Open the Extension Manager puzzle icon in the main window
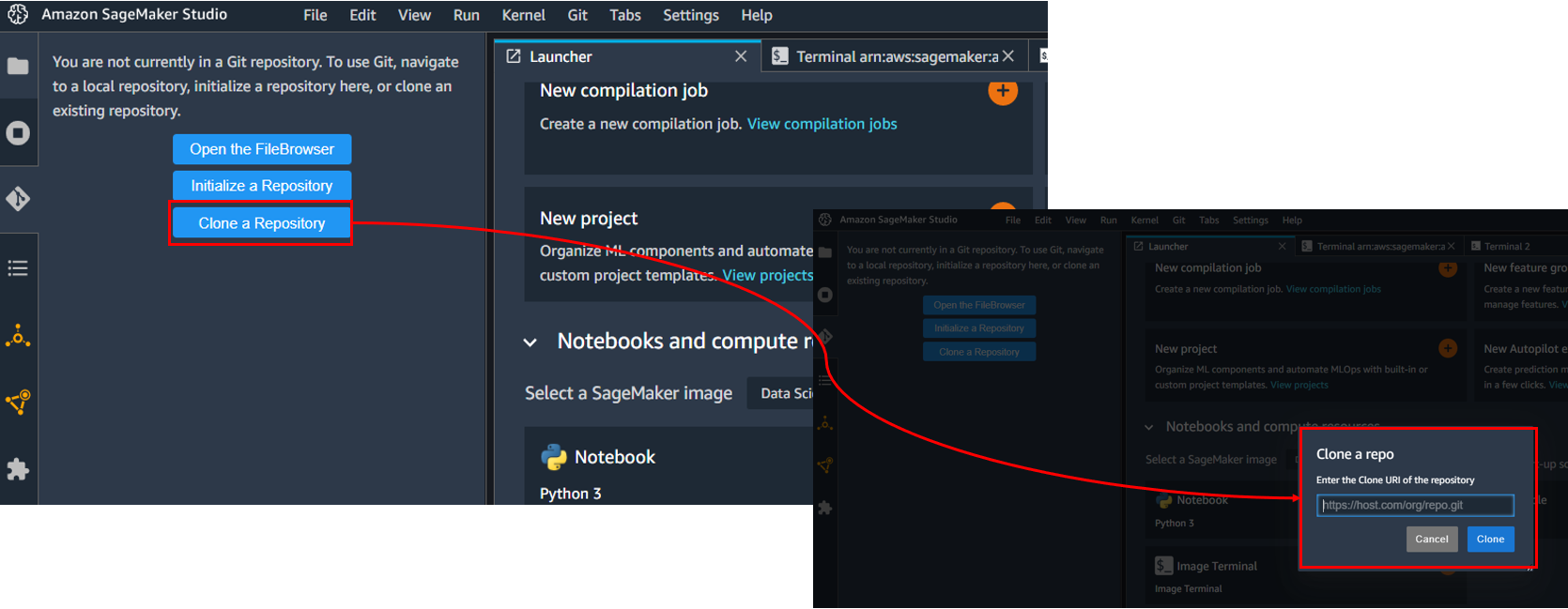The height and width of the screenshot is (609, 1568). click(18, 469)
